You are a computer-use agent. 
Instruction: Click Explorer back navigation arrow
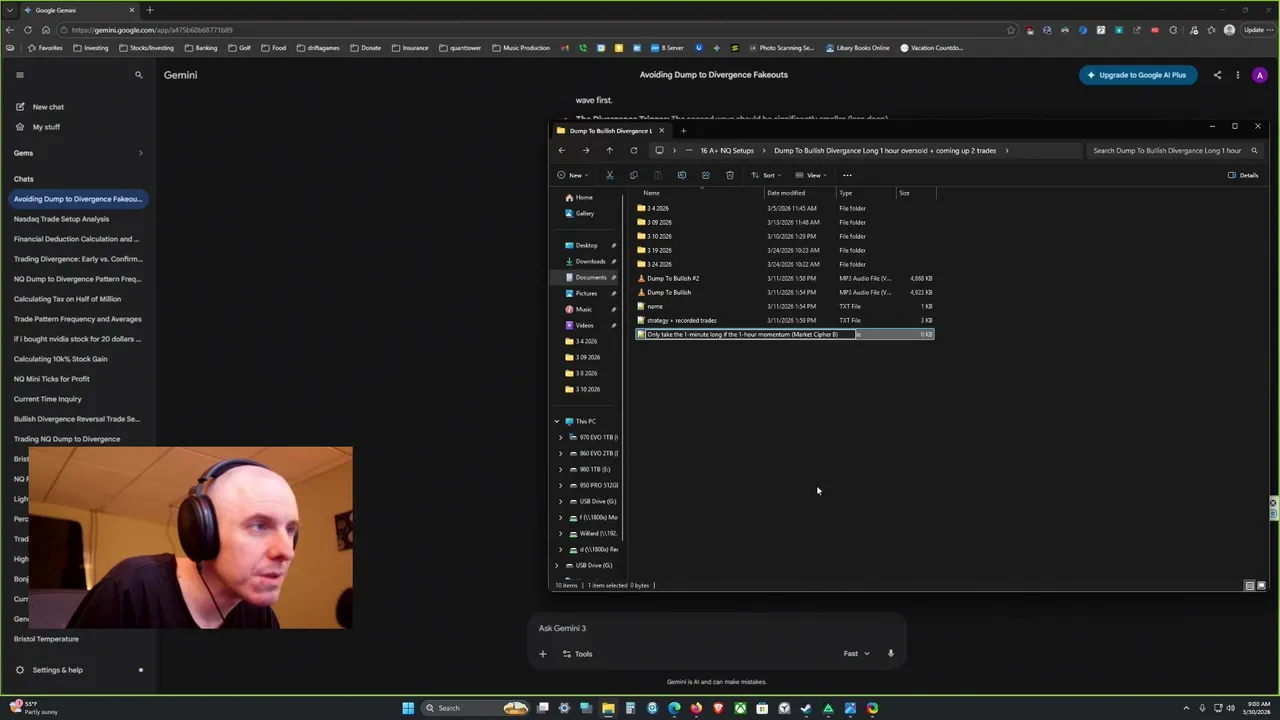pyautogui.click(x=562, y=151)
